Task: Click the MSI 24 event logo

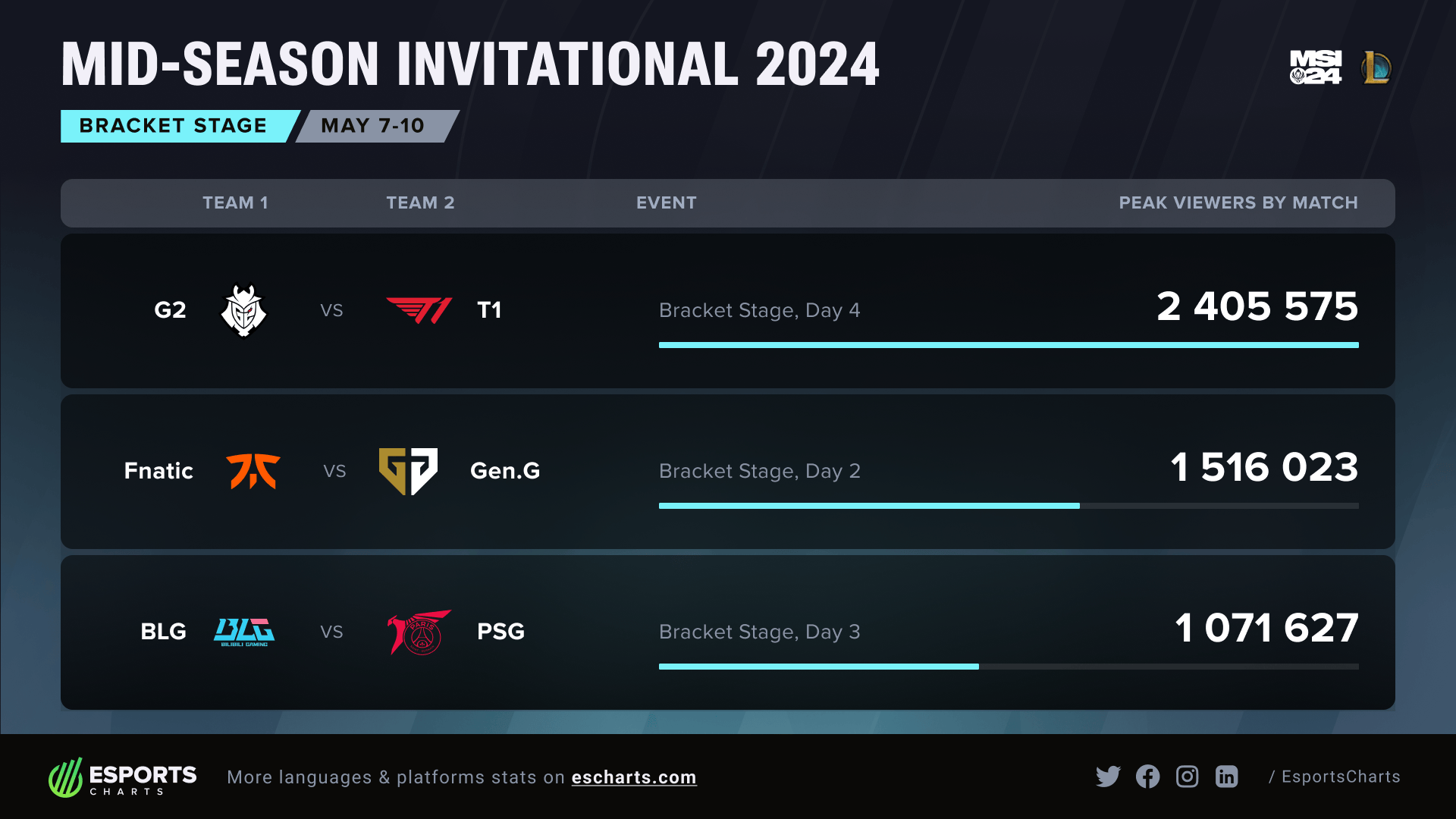Action: [x=1316, y=67]
